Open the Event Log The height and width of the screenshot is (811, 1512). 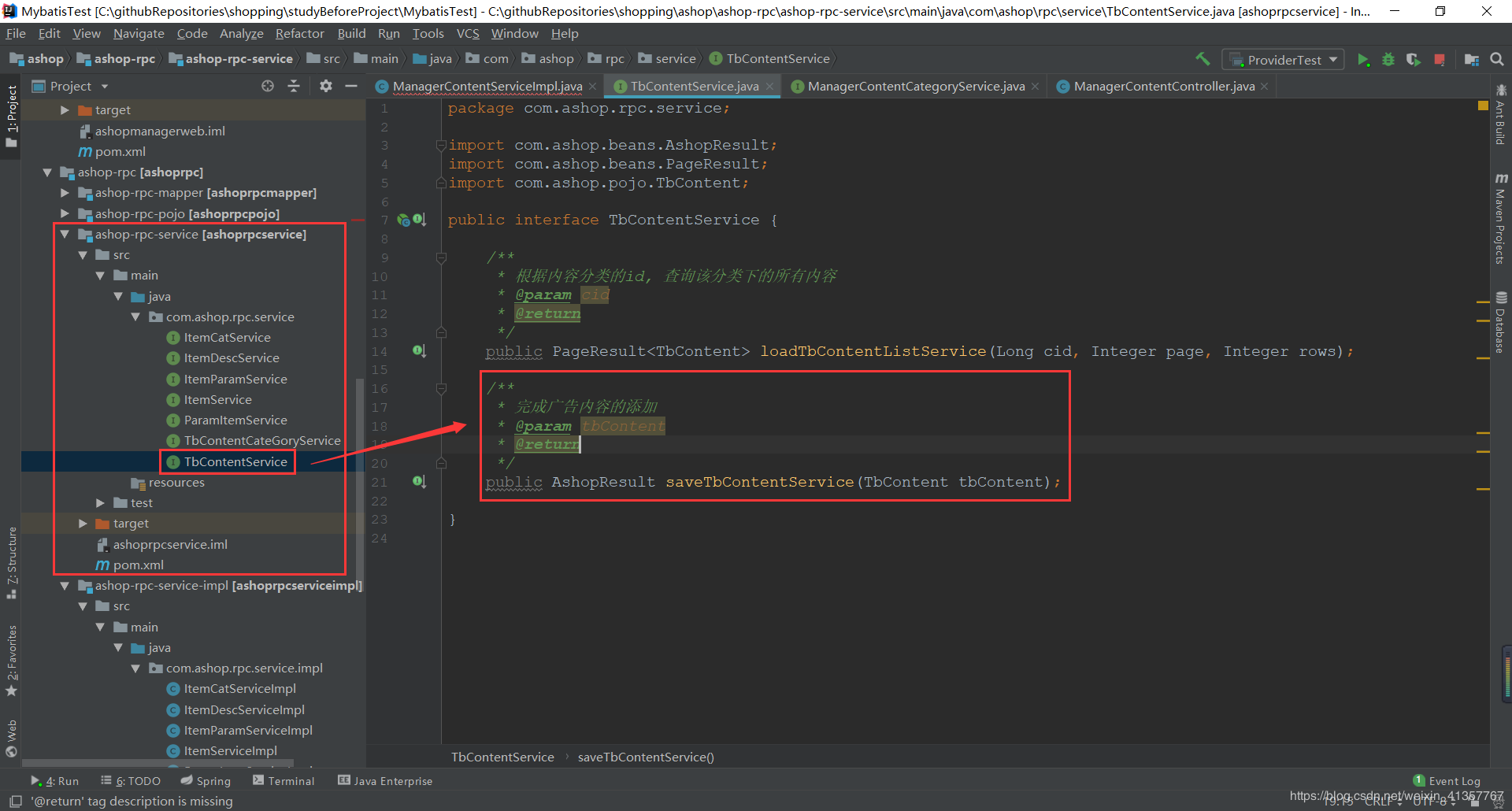click(x=1447, y=780)
